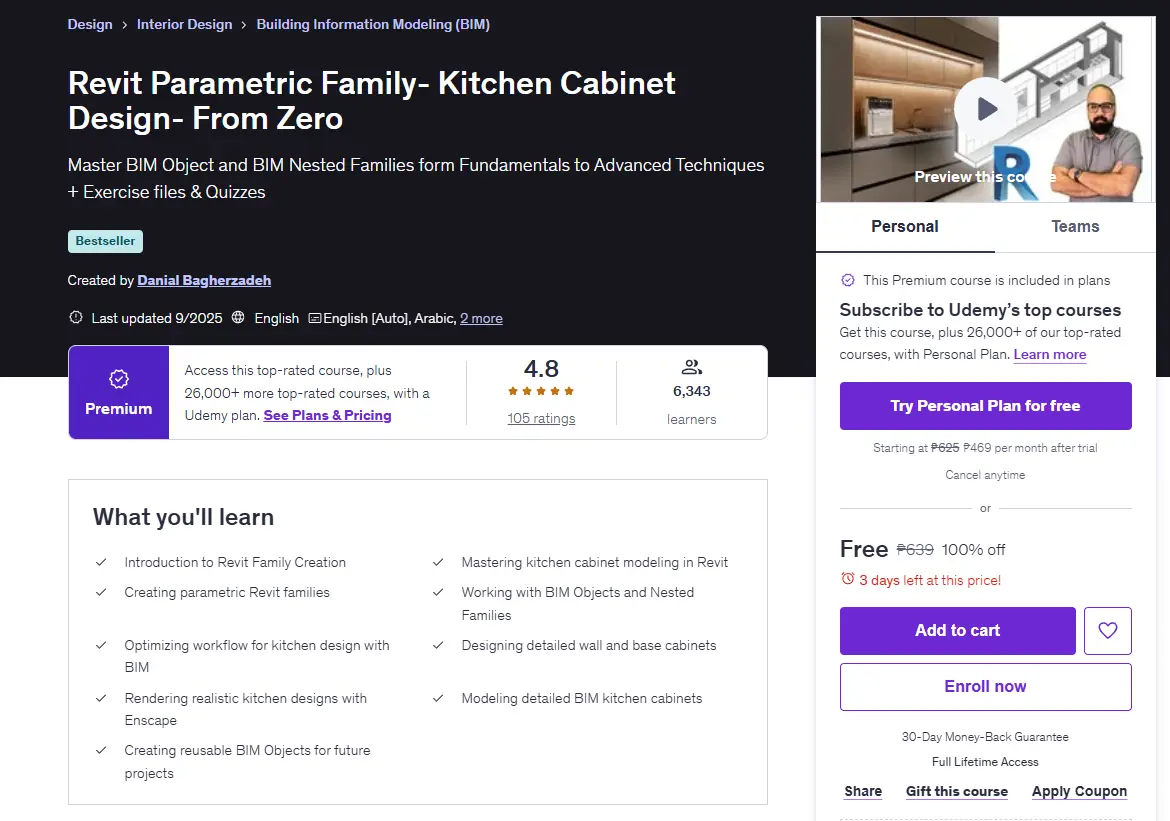Viewport: 1170px width, 821px height.
Task: Open instructor Danial Bagherzadeh's profile
Action: 204,281
